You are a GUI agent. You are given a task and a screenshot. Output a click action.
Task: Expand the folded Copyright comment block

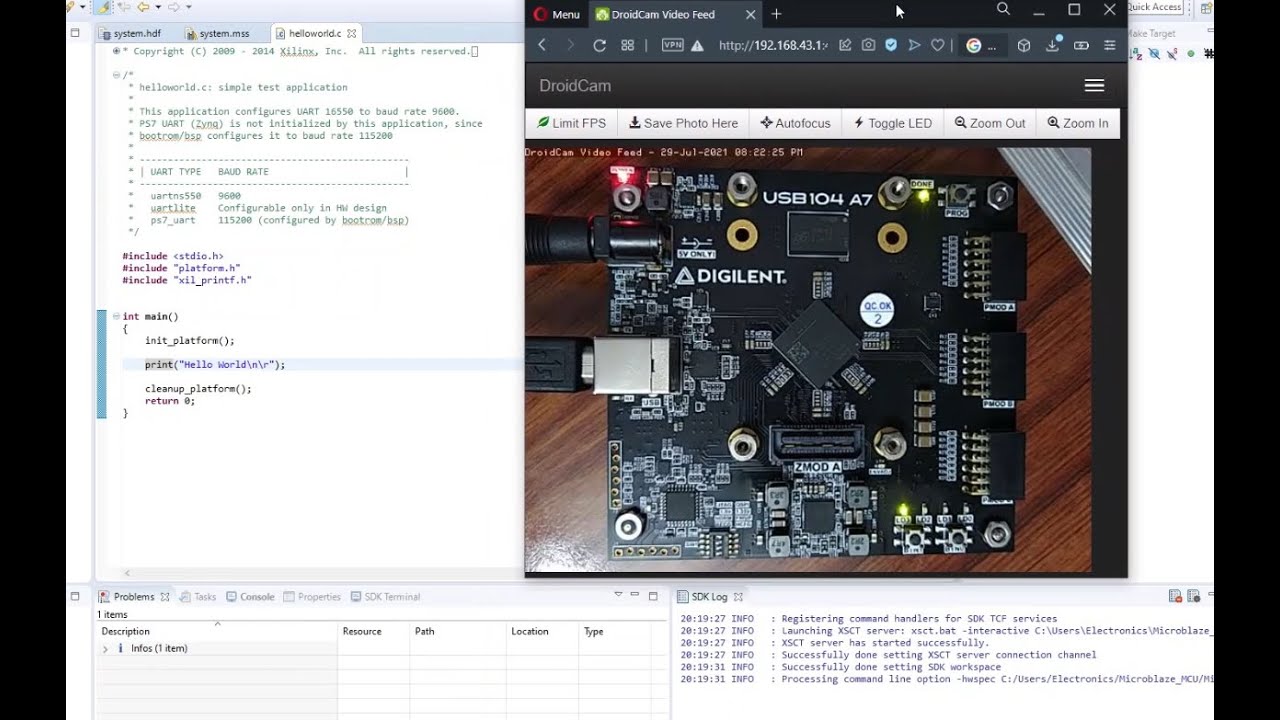[x=116, y=51]
